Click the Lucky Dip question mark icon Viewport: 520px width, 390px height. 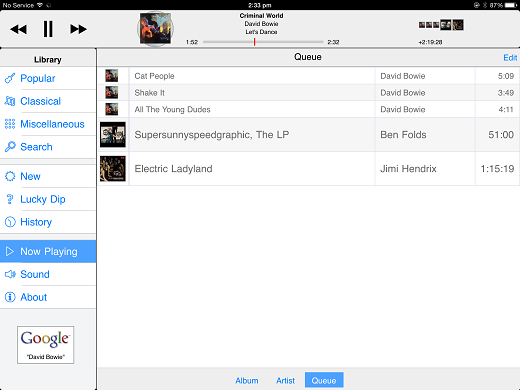(x=10, y=199)
